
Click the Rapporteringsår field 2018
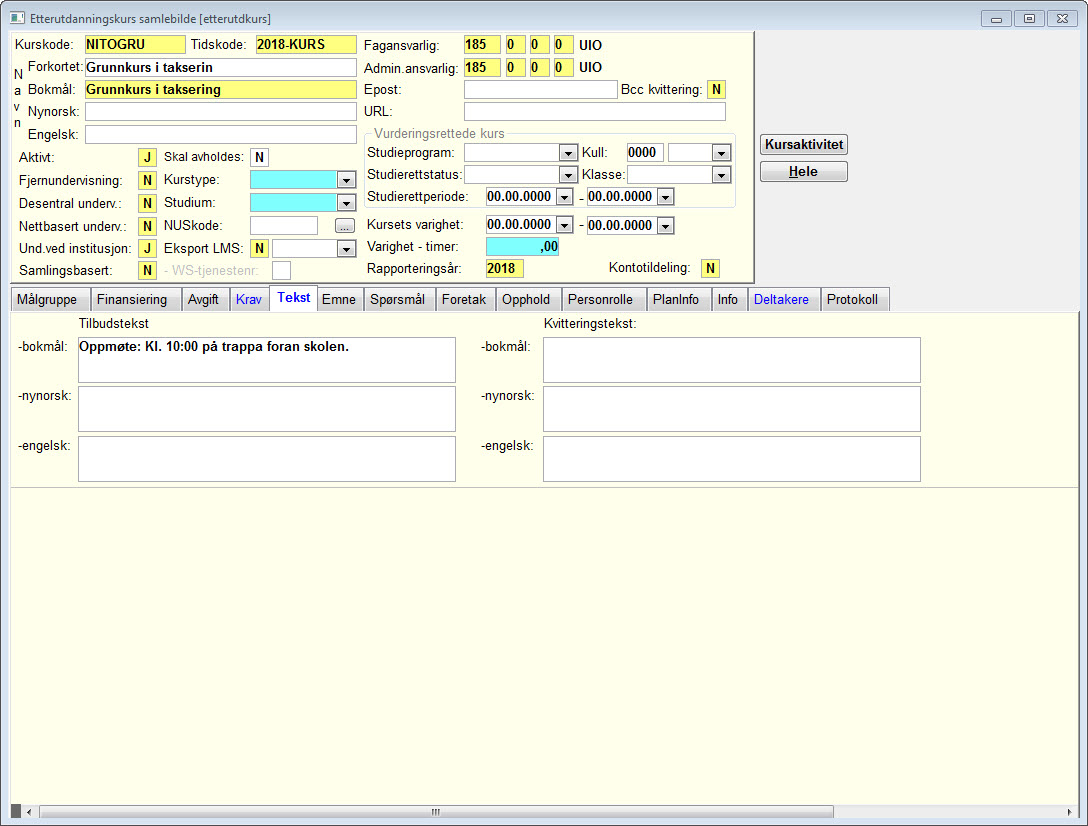[504, 269]
